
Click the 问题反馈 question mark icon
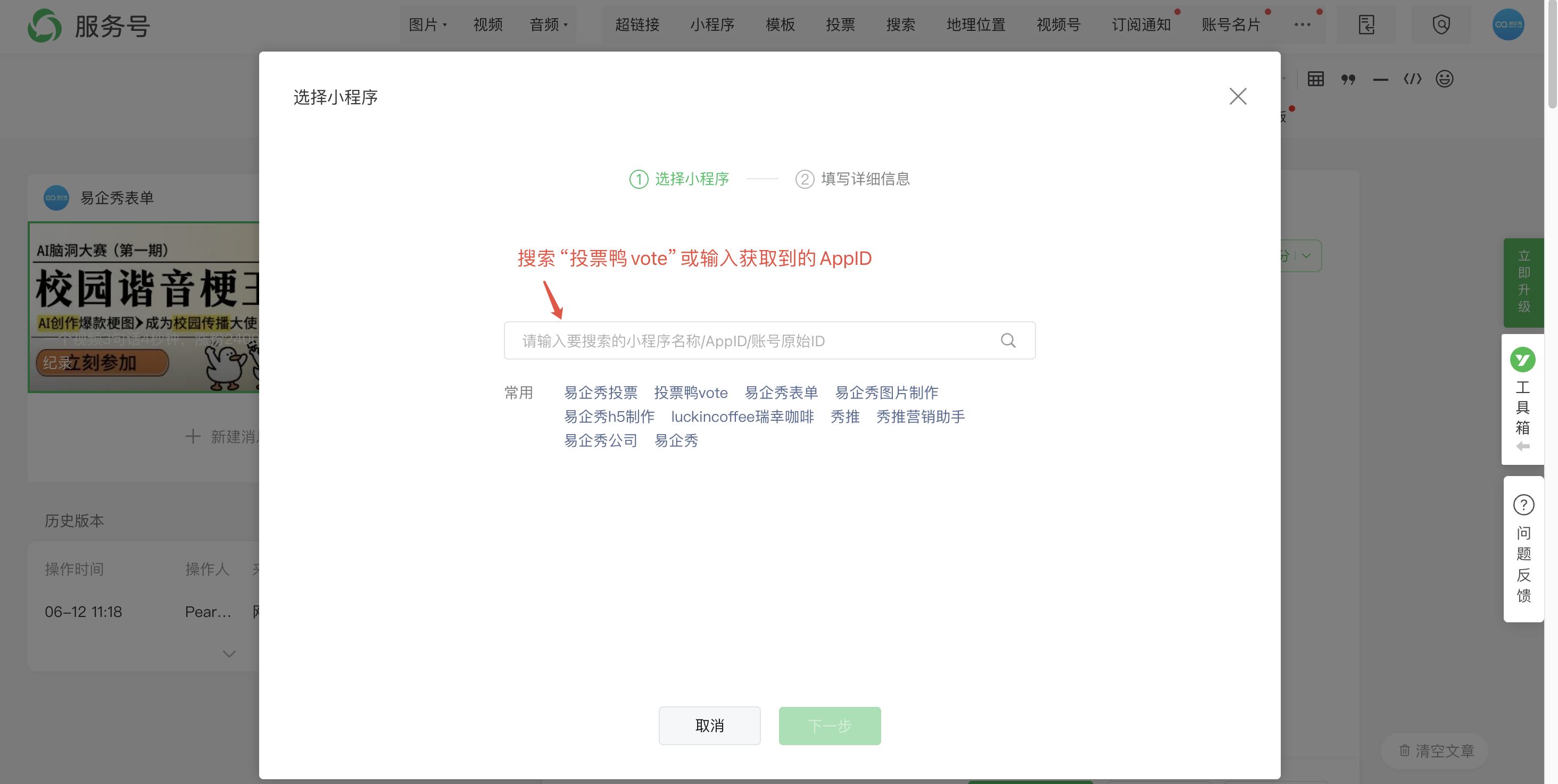point(1523,504)
